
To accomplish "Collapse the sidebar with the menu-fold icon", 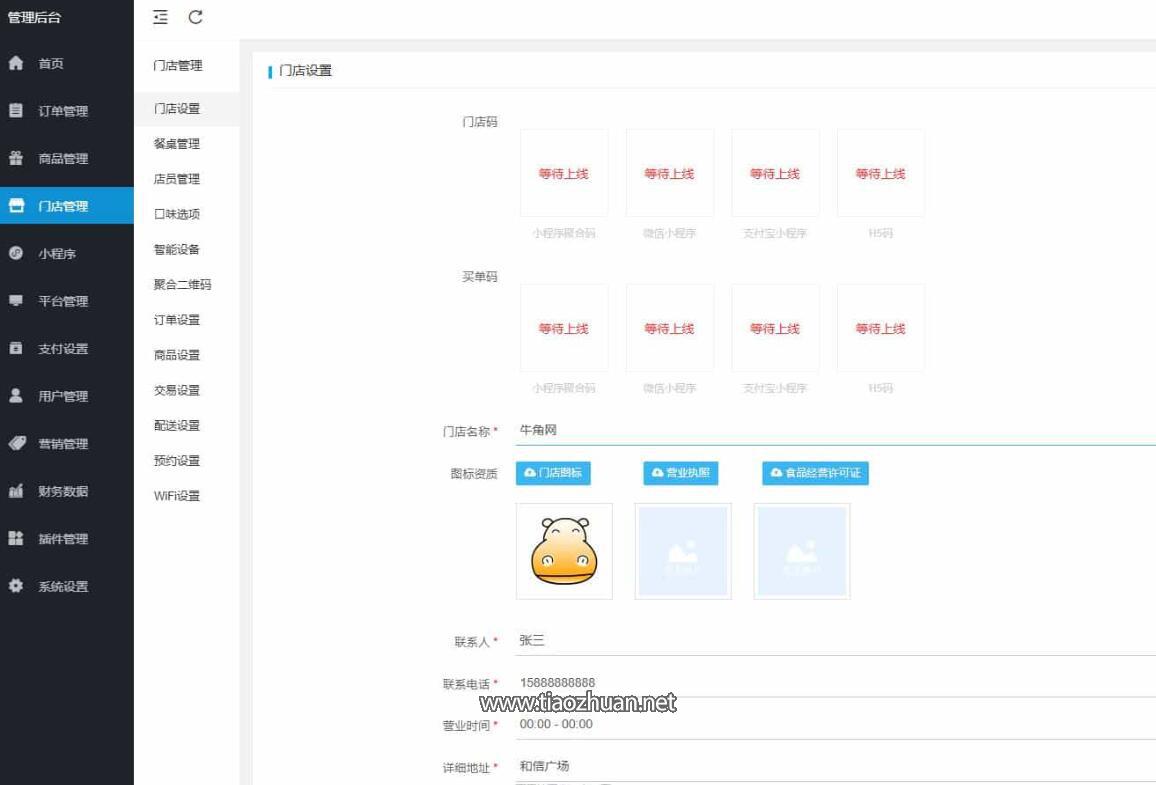I will (x=160, y=17).
